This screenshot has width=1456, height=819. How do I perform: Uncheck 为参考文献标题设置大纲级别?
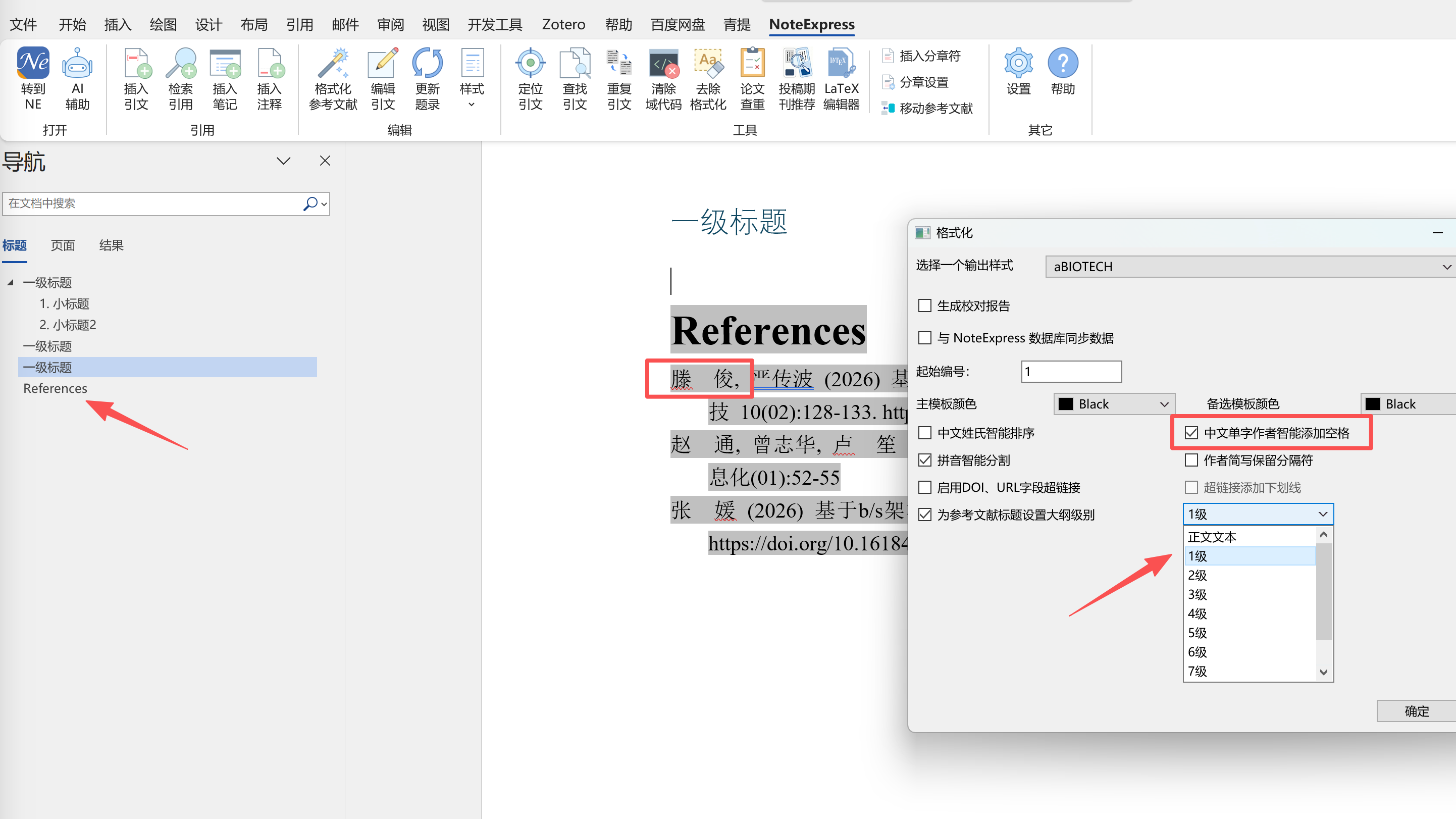[925, 515]
